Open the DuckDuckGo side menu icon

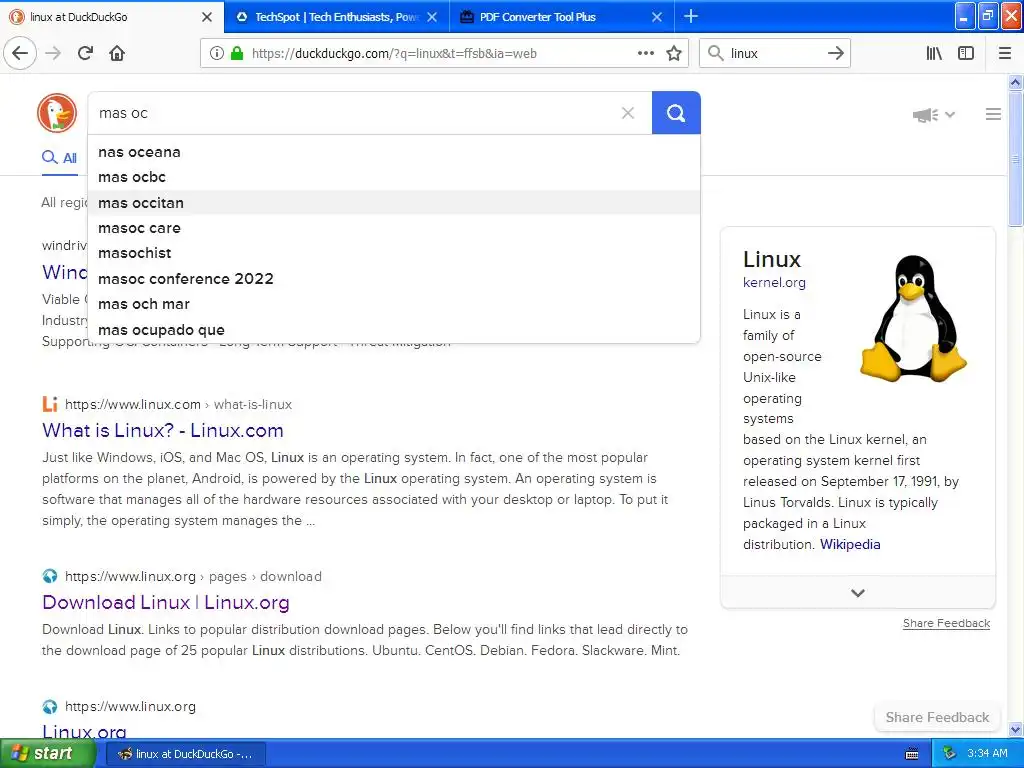point(993,114)
